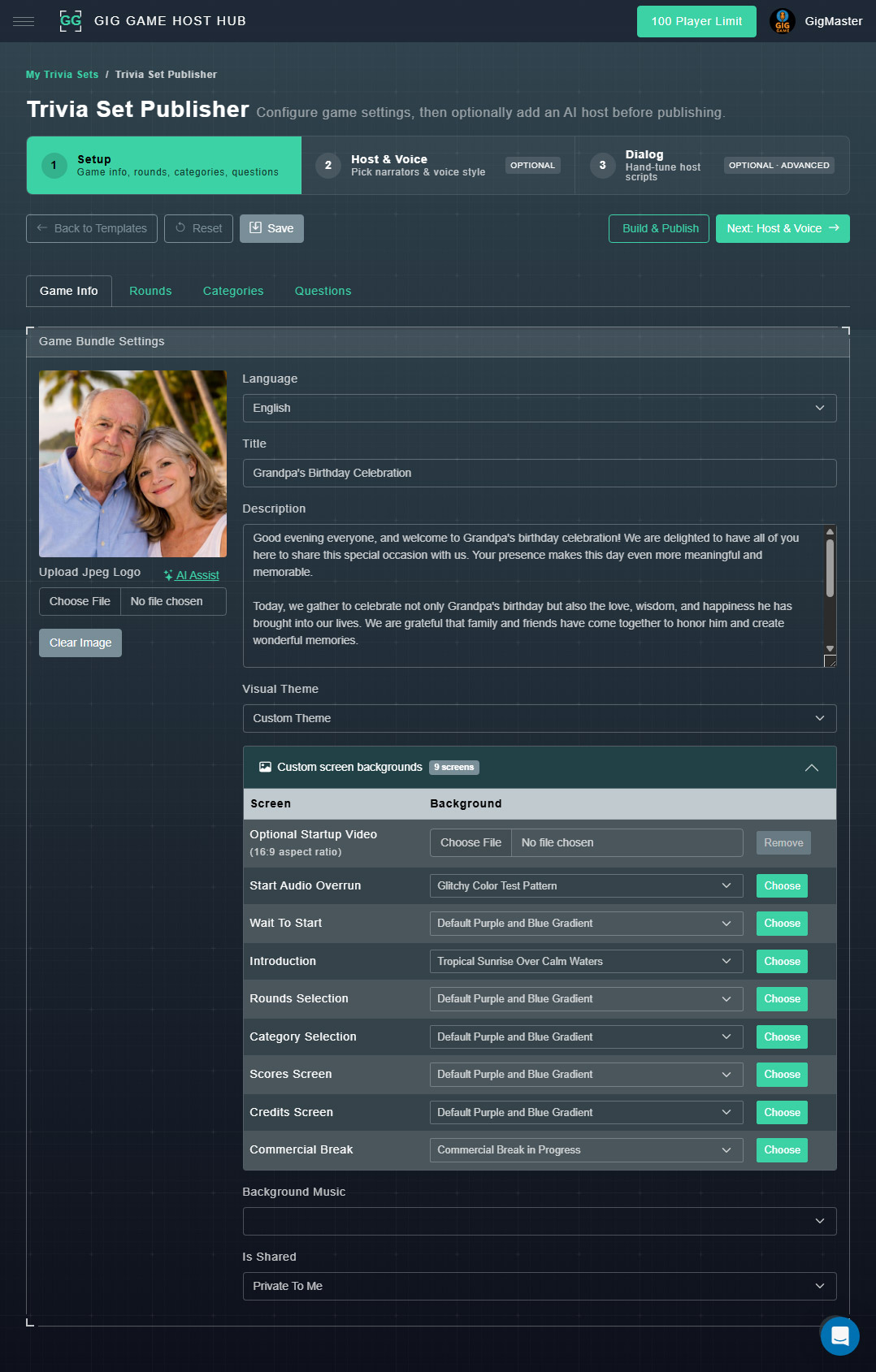Open the Background Music dropdown
The height and width of the screenshot is (1372, 876).
click(x=540, y=1221)
